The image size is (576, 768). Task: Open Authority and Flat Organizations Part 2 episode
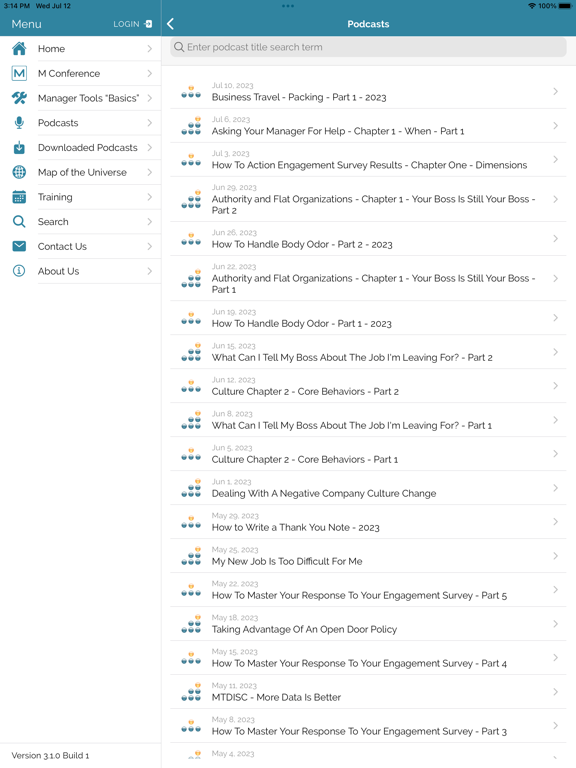[368, 199]
